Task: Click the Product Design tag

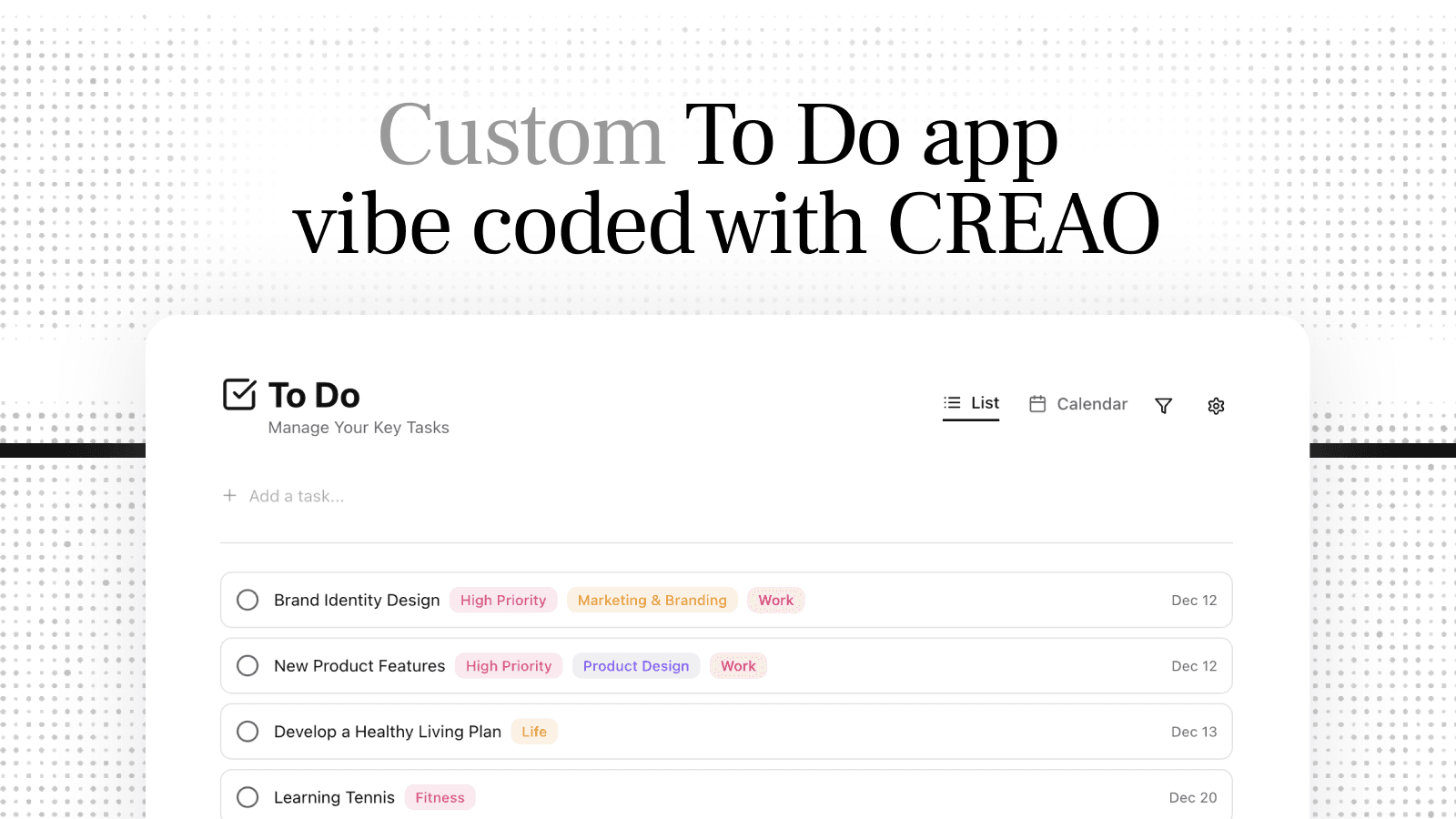Action: click(x=636, y=666)
